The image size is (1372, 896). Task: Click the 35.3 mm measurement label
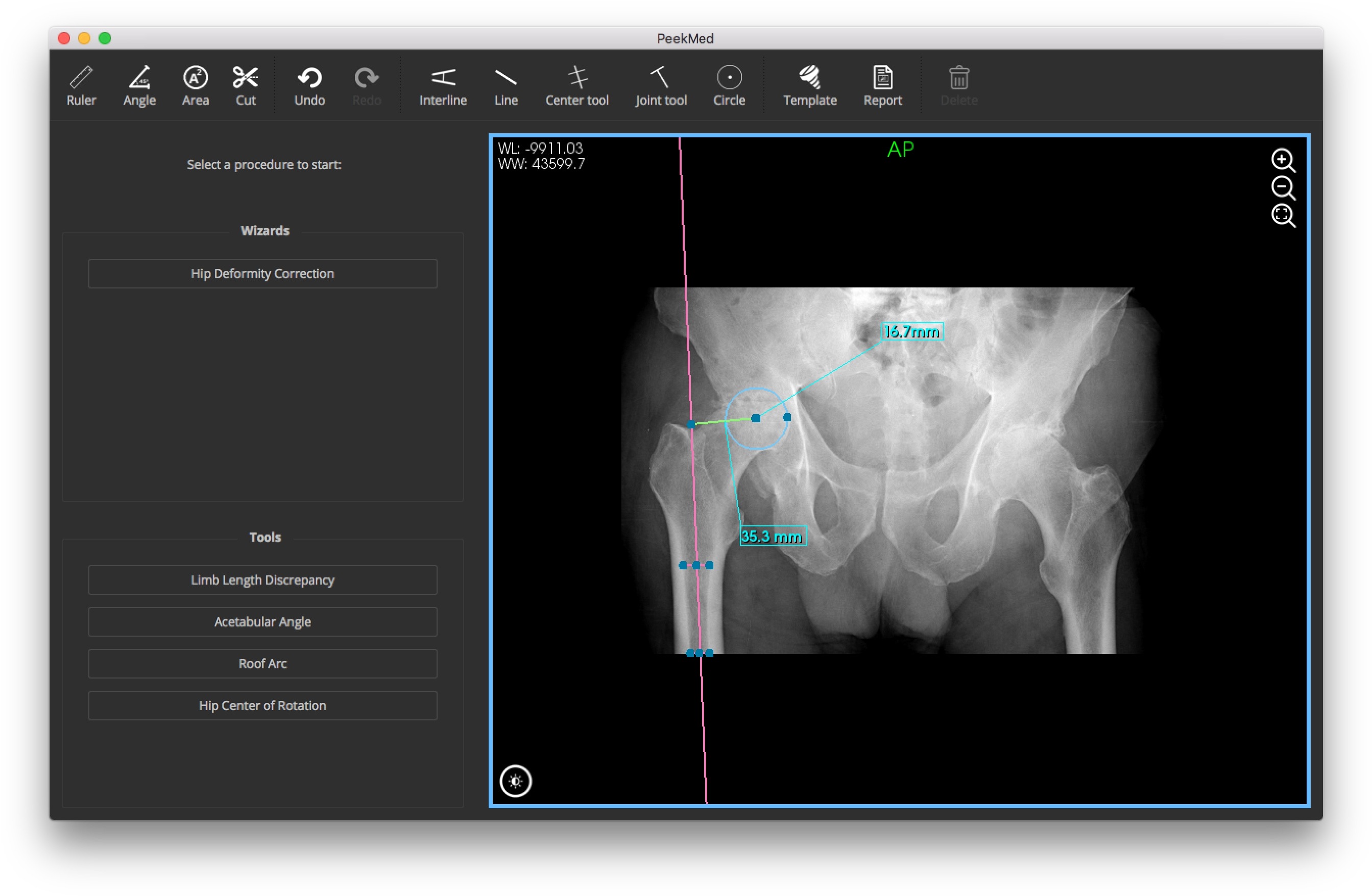click(773, 536)
